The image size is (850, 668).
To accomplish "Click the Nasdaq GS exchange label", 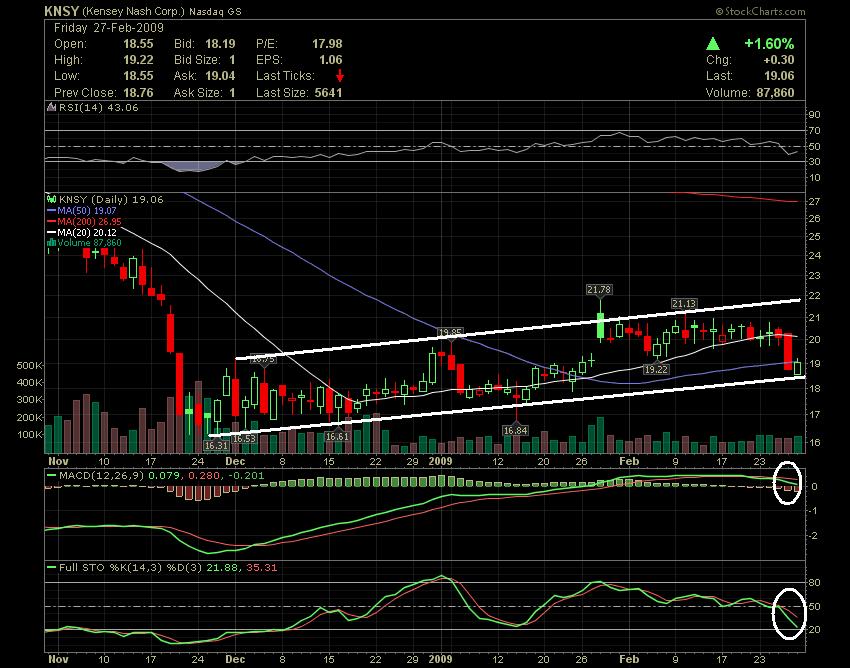I will [215, 11].
